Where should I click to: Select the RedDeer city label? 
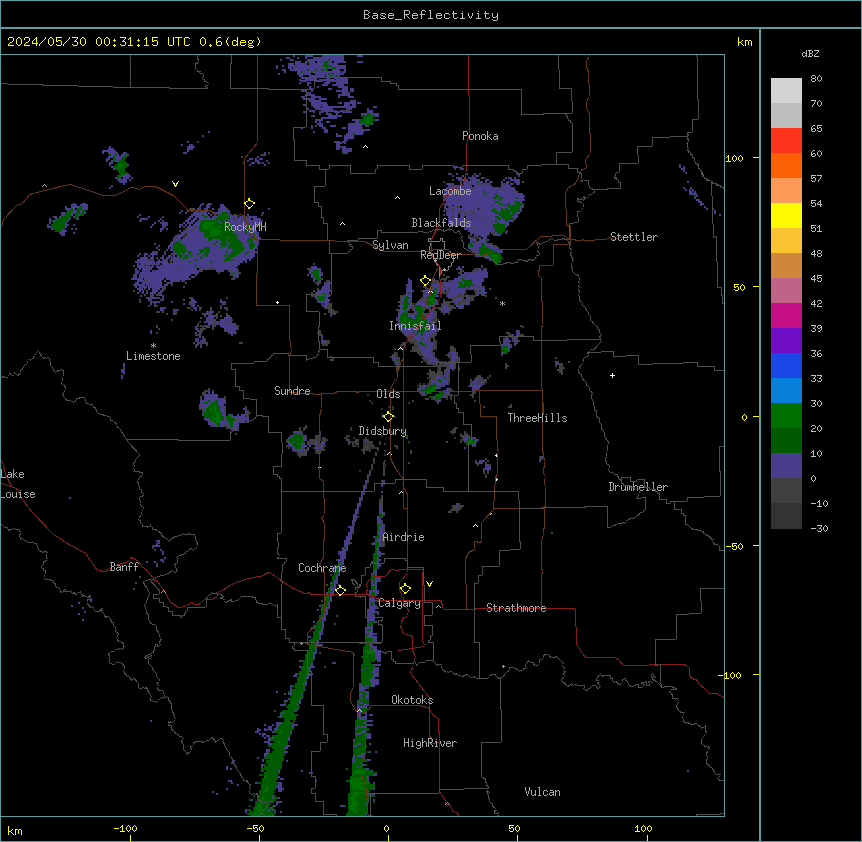coord(440,255)
